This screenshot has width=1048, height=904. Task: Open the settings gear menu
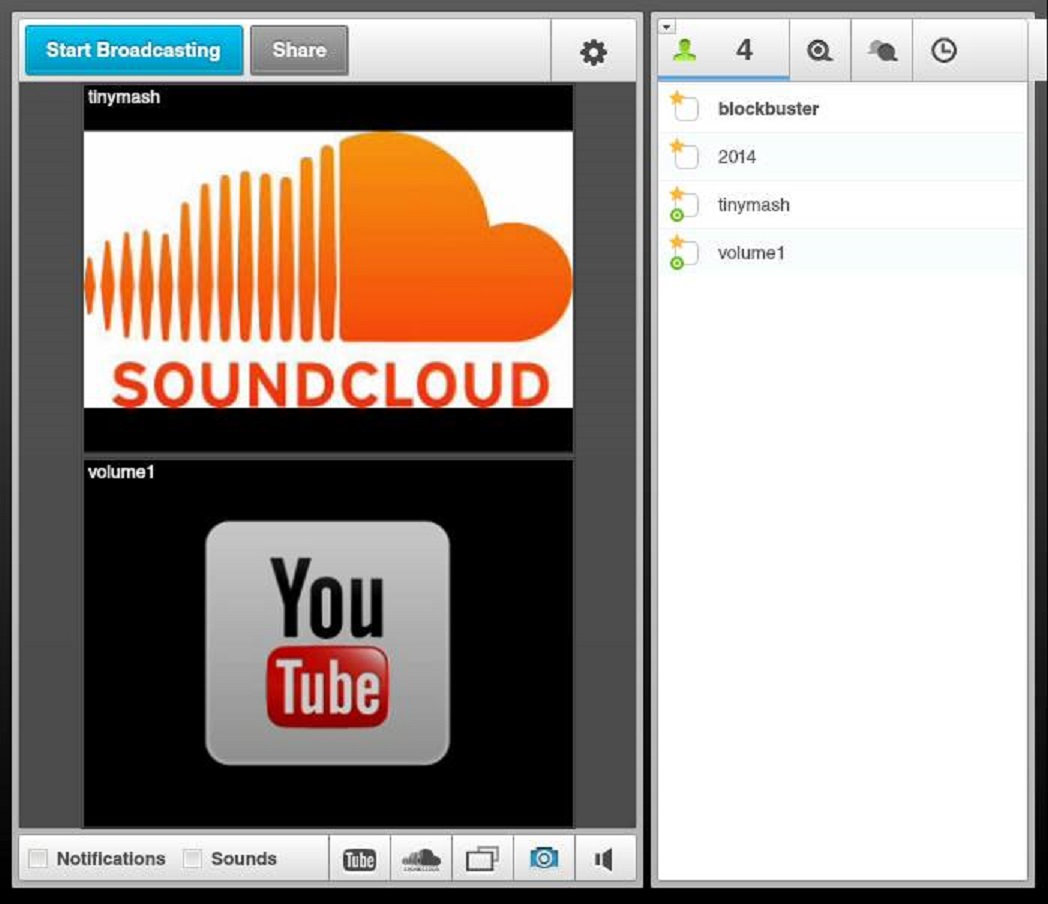point(593,52)
